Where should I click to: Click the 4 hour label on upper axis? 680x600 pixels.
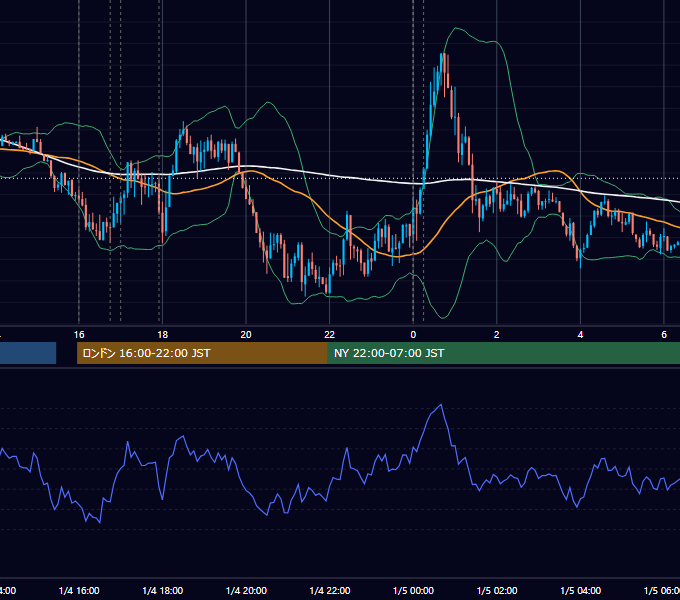(x=580, y=335)
